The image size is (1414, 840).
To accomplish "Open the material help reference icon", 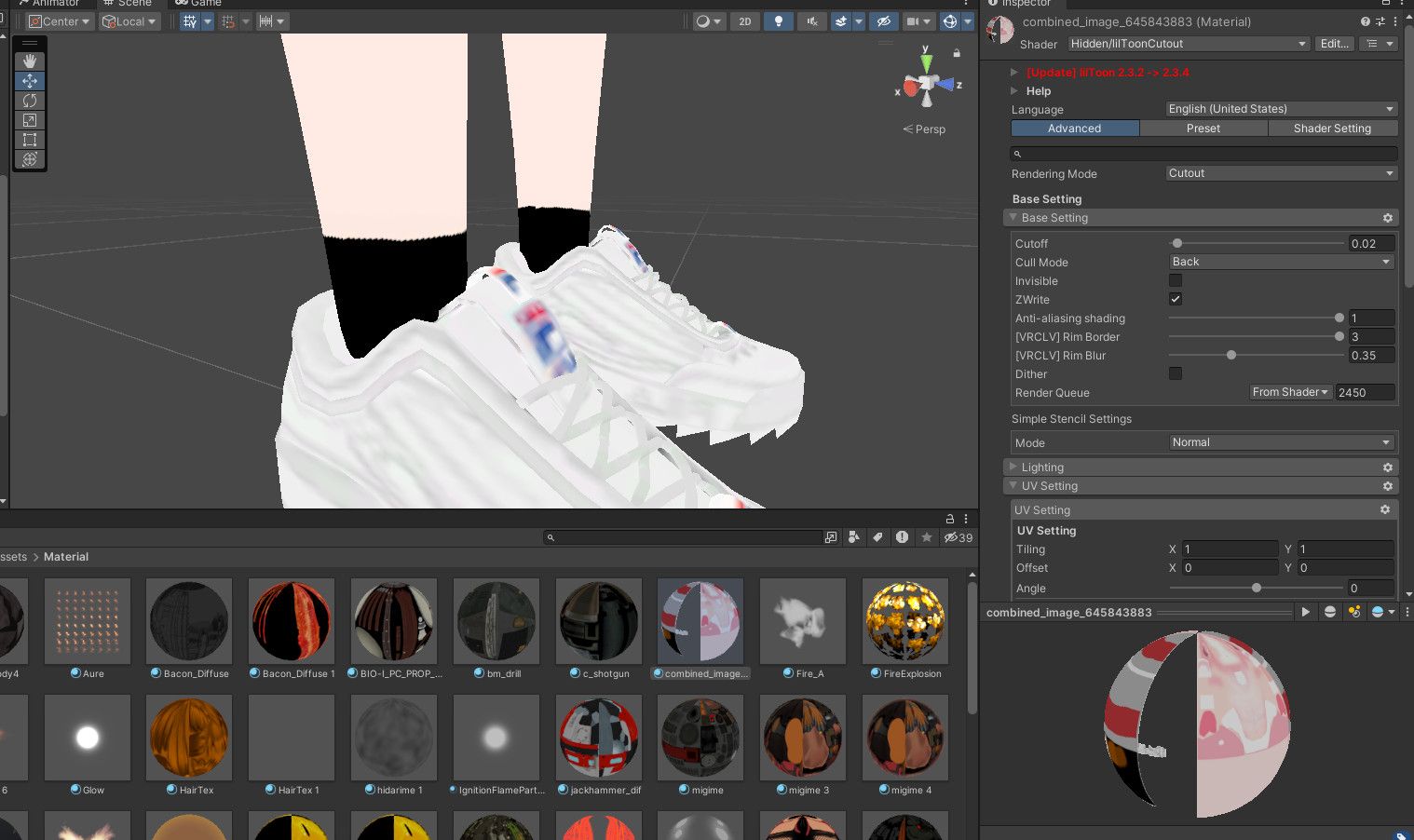I will point(1365,21).
